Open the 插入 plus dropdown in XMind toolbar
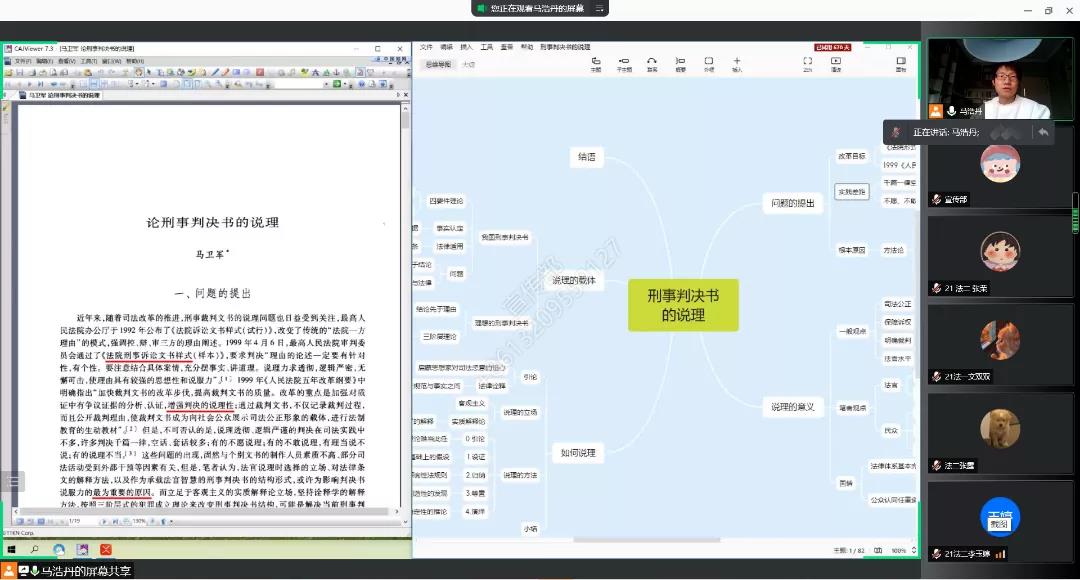The height and width of the screenshot is (580, 1080). (737, 63)
